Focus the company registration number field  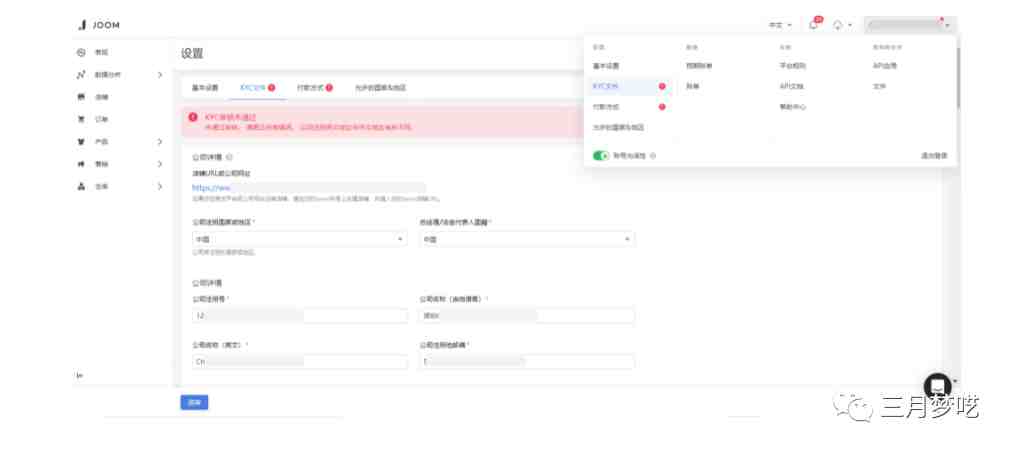(x=299, y=316)
